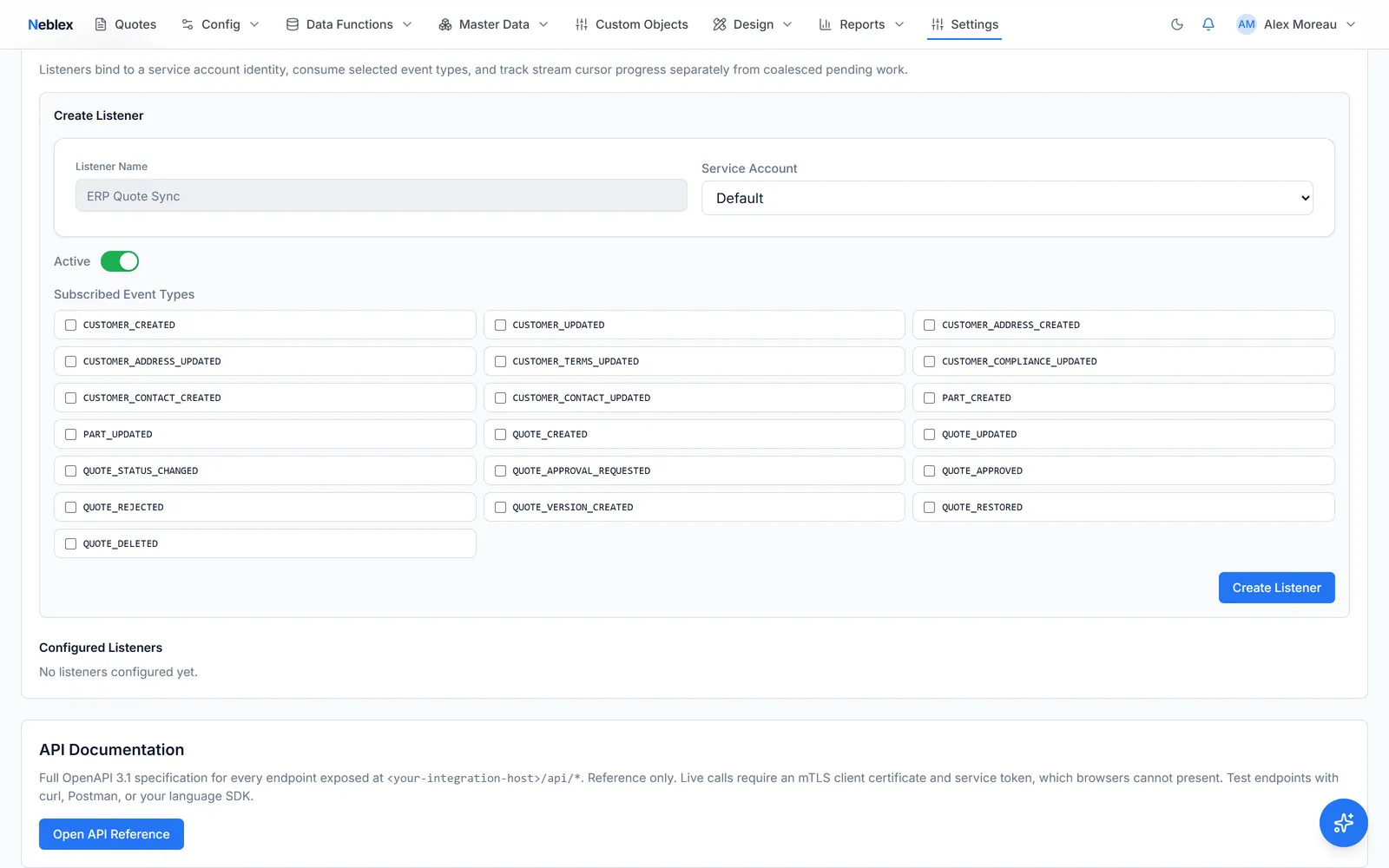Open the Alex Moreau user menu chevron
Viewport: 1389px width, 868px height.
[x=1351, y=24]
